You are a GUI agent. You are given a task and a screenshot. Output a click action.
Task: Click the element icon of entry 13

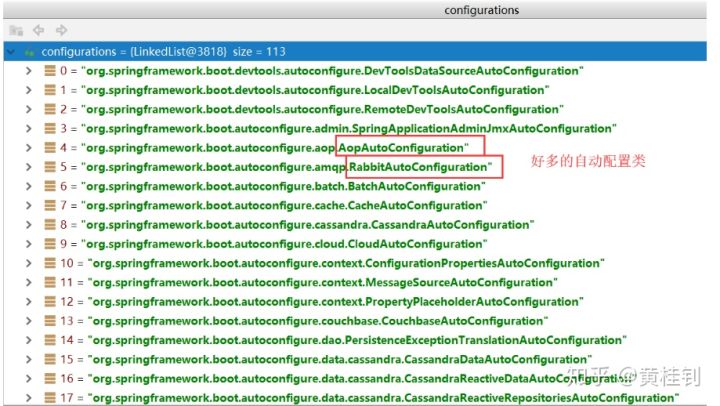tap(50, 321)
